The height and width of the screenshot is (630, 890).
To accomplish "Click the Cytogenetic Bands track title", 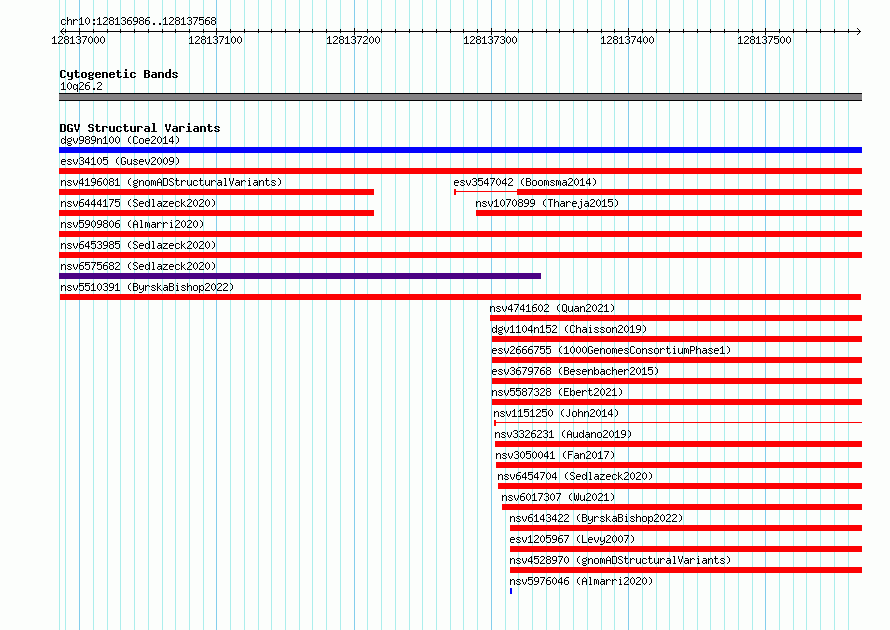I will pyautogui.click(x=119, y=74).
